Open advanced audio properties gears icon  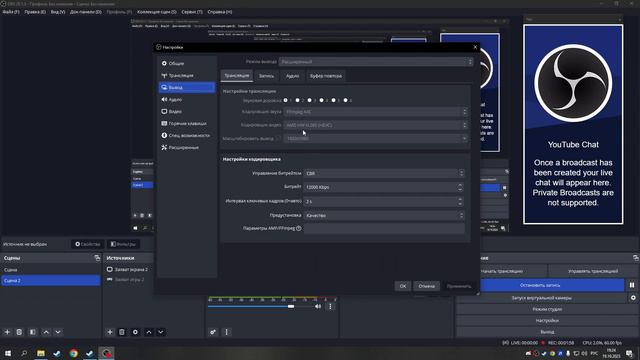(x=213, y=332)
